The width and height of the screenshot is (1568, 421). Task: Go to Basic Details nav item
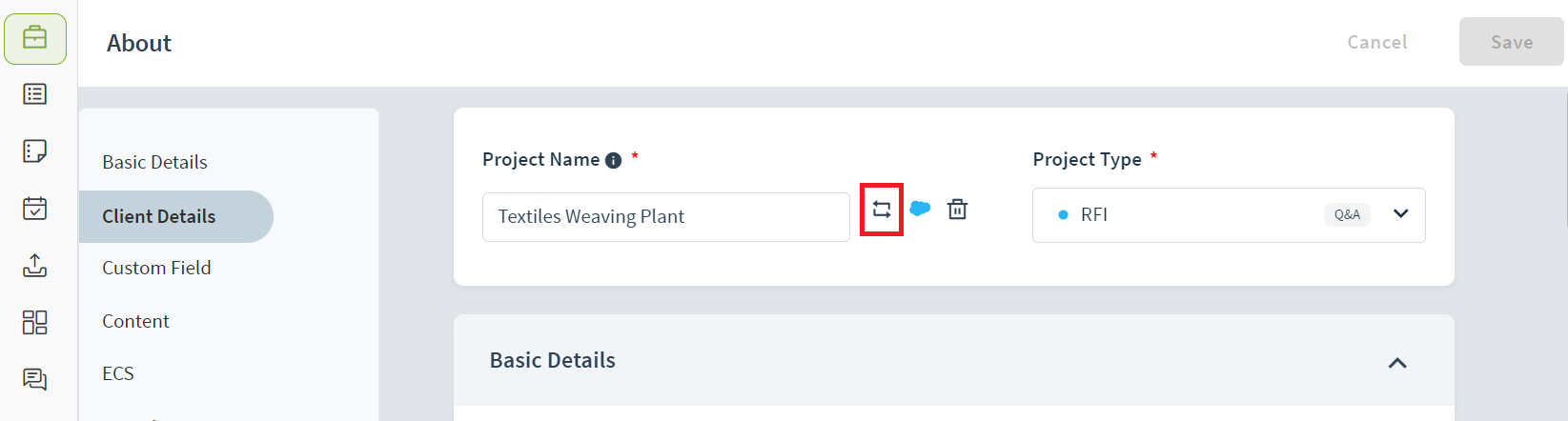(155, 162)
